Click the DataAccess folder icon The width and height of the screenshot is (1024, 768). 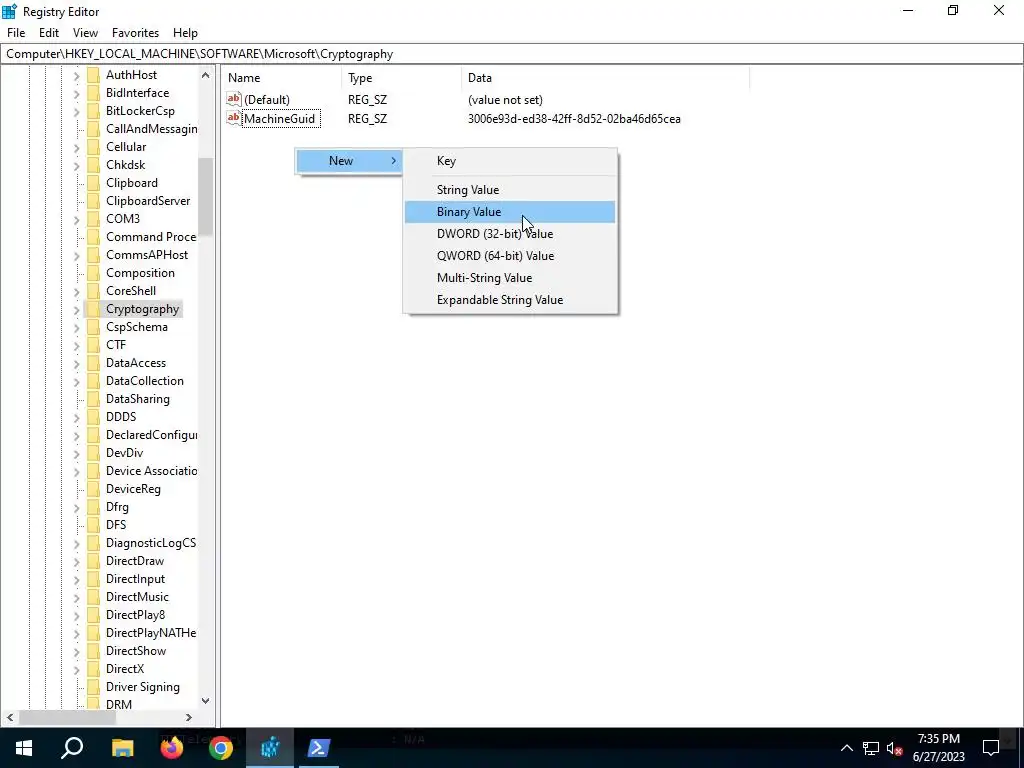point(93,362)
